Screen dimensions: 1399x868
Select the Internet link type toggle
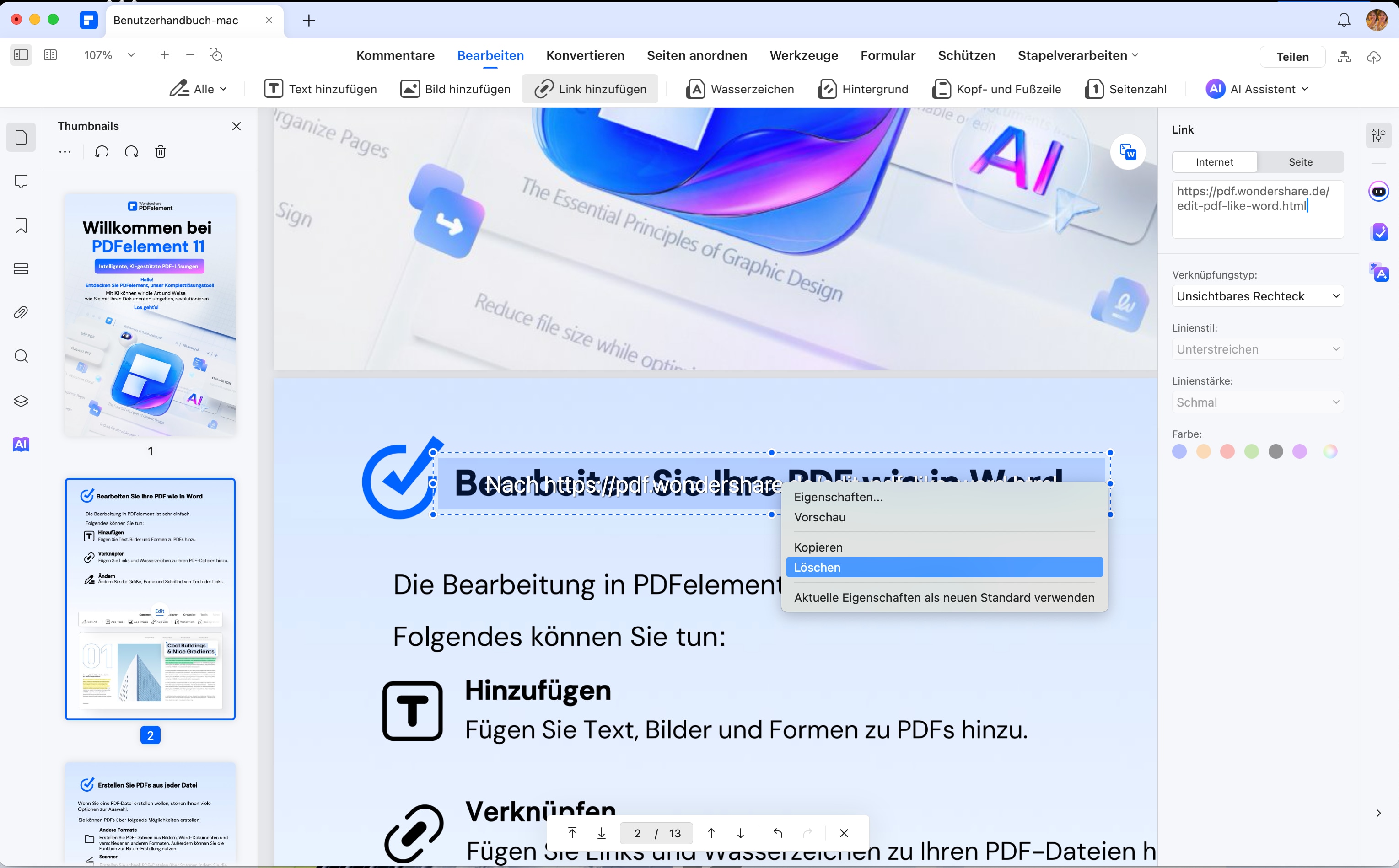click(1215, 162)
